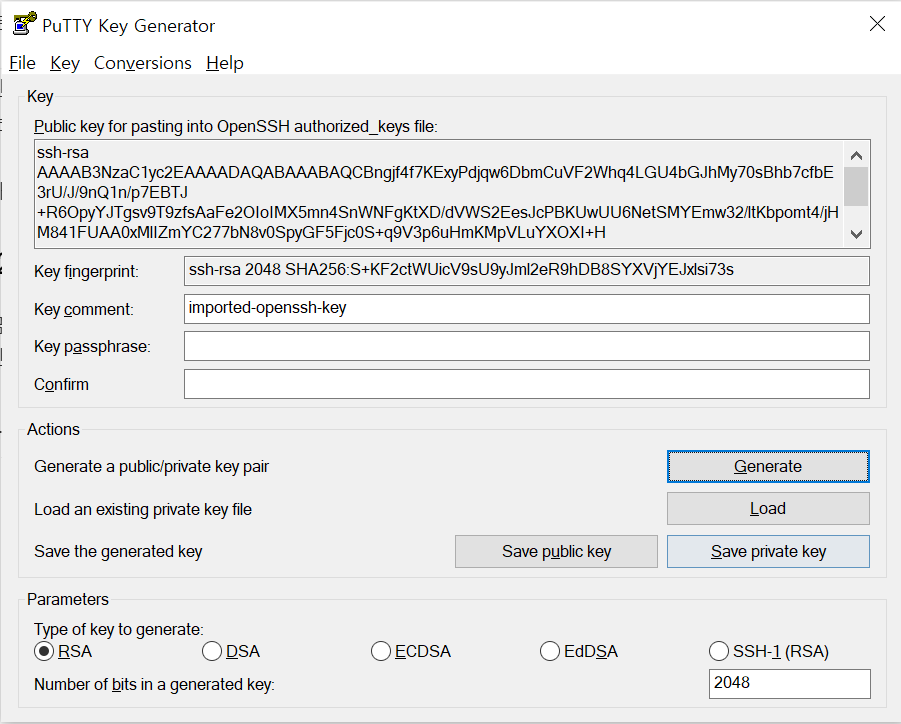Select SSH-1 (RSA) key type
The height and width of the screenshot is (724, 901).
click(x=769, y=651)
